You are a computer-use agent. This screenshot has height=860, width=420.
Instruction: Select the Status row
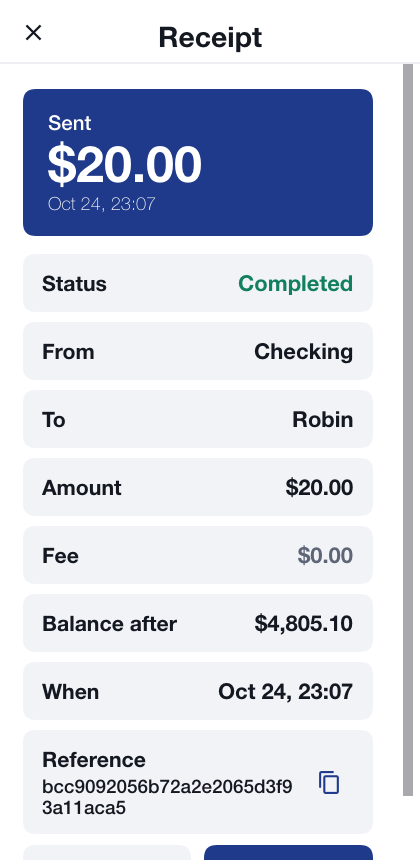(x=198, y=283)
